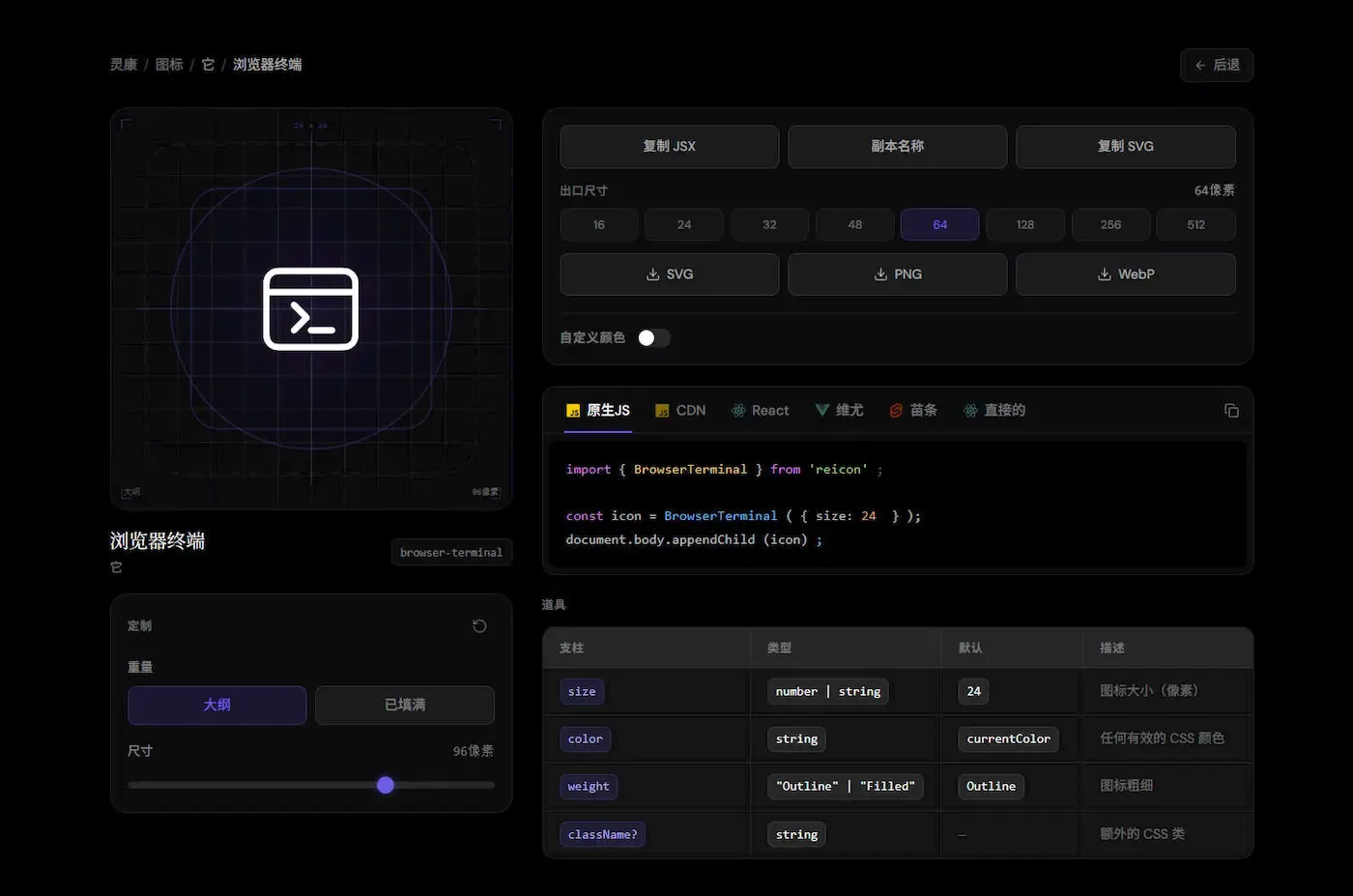The image size is (1353, 896).
Task: Click the 尺寸 size slider handle
Action: [386, 785]
